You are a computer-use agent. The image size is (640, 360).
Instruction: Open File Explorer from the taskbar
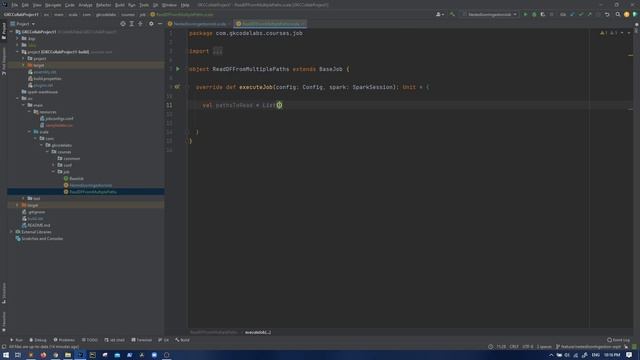(x=68, y=355)
